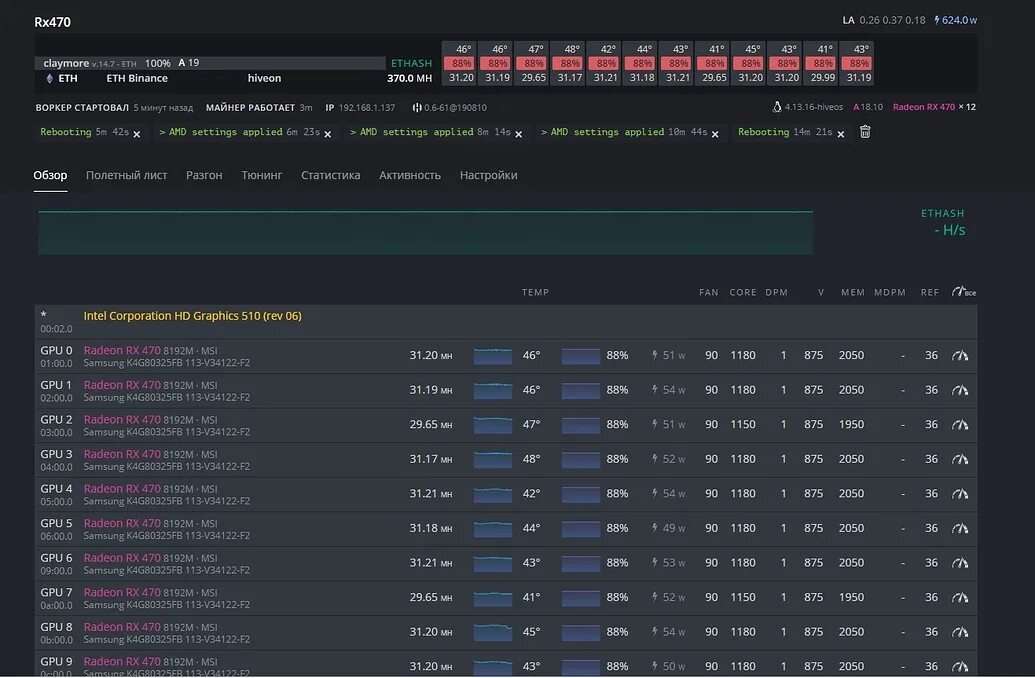Click 'Intel Corporation HD Graphics 510 (rev 06)' row
This screenshot has width=1035, height=678.
[x=506, y=322]
